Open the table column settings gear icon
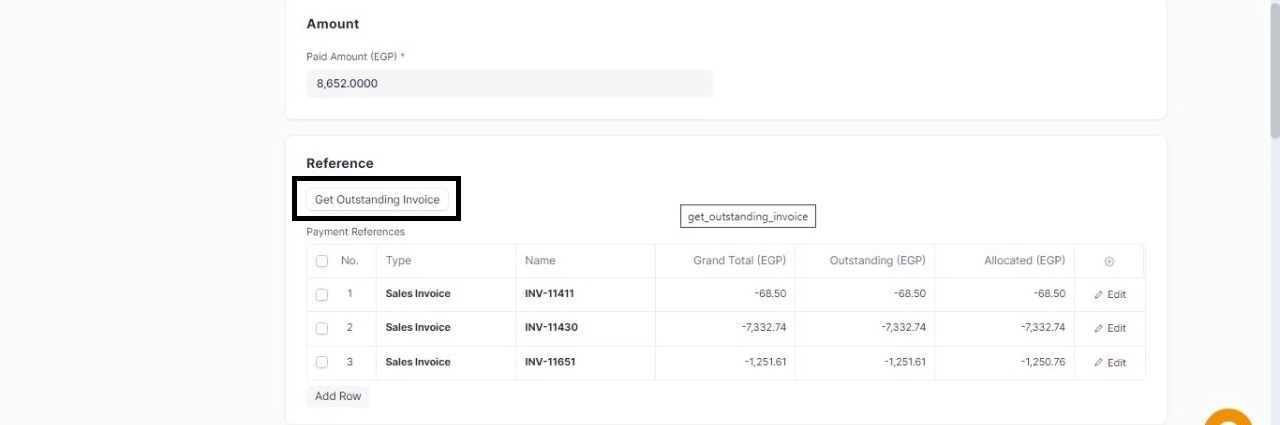This screenshot has width=1280, height=425. point(1109,261)
